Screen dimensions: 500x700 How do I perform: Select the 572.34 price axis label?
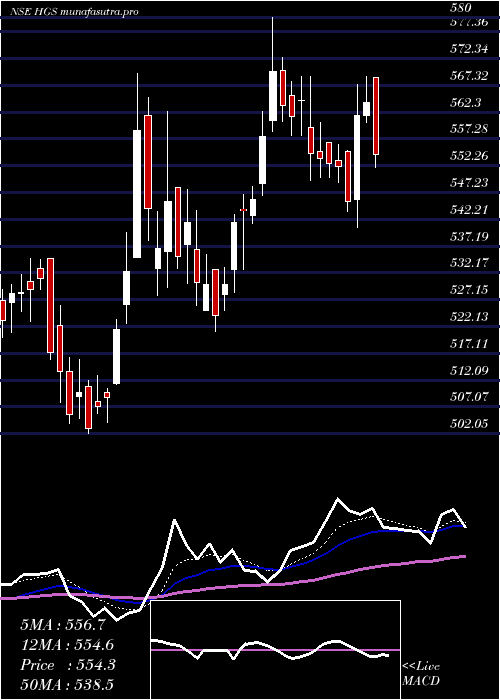coord(469,49)
